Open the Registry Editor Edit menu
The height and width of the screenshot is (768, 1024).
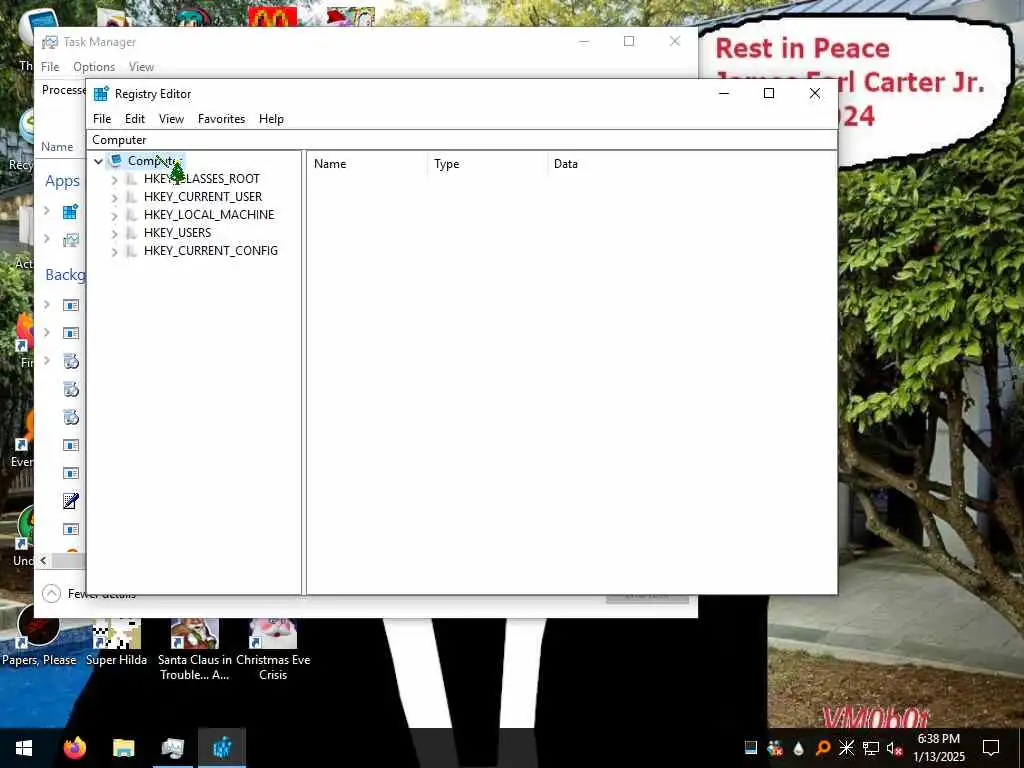135,119
